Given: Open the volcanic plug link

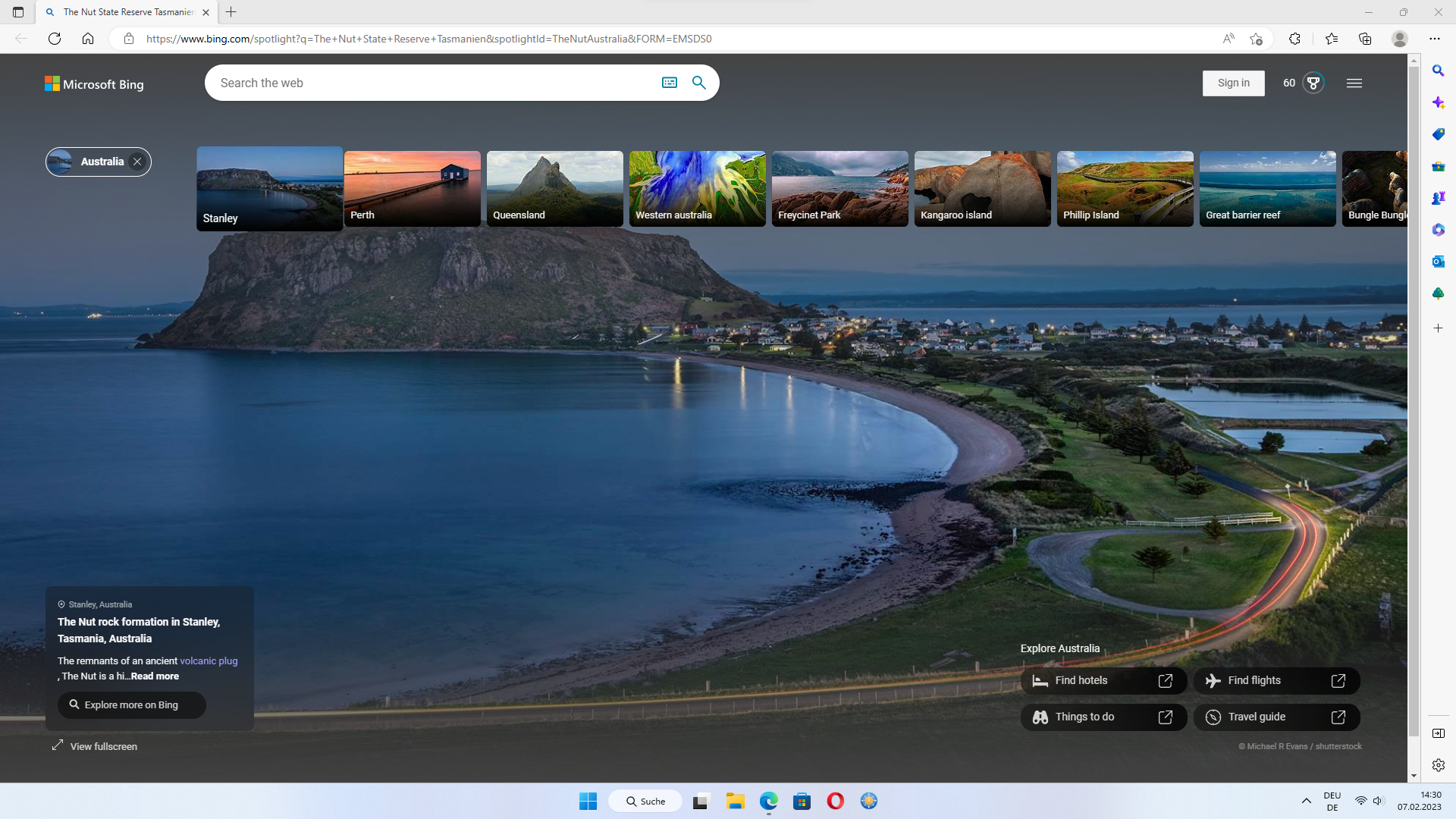Looking at the screenshot, I should pos(209,661).
